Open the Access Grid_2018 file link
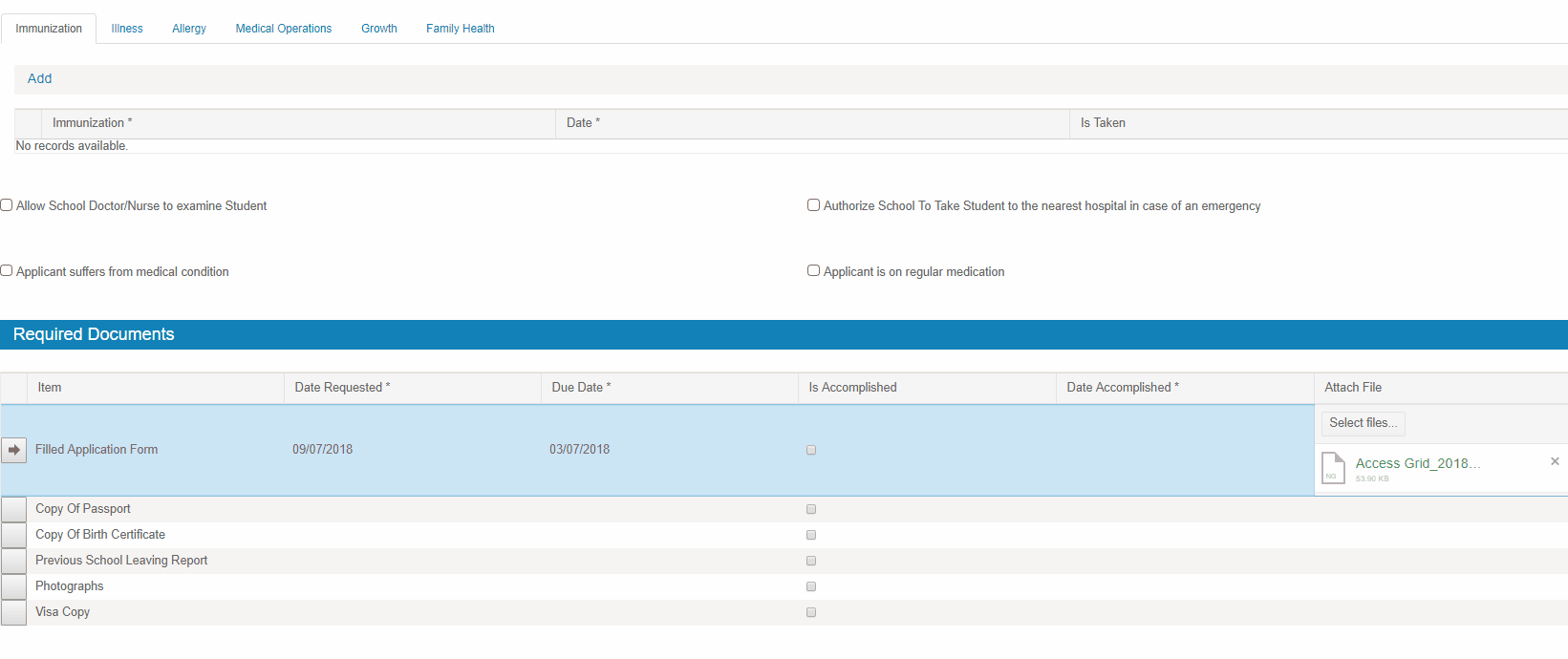Viewport: 1568px width, 659px height. coord(1418,463)
